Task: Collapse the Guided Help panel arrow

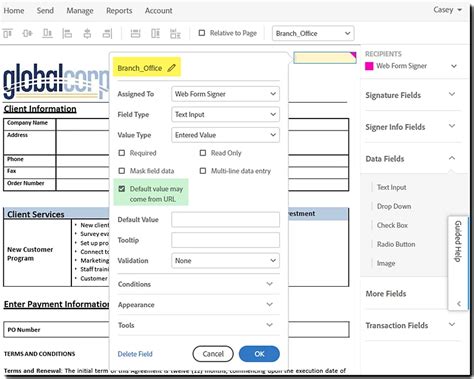Action: (x=459, y=304)
